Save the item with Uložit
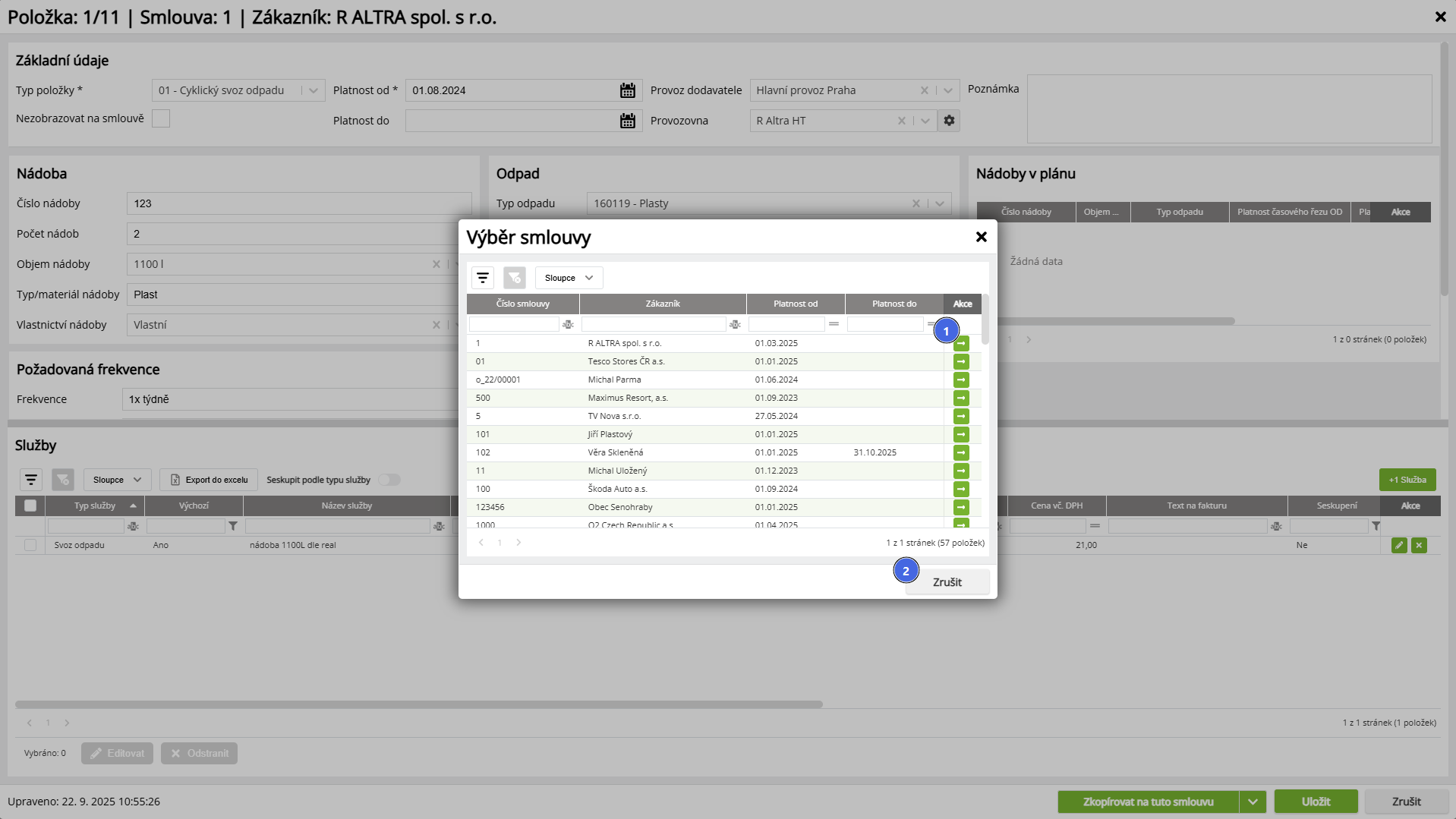Image resolution: width=1456 pixels, height=819 pixels. [x=1316, y=802]
